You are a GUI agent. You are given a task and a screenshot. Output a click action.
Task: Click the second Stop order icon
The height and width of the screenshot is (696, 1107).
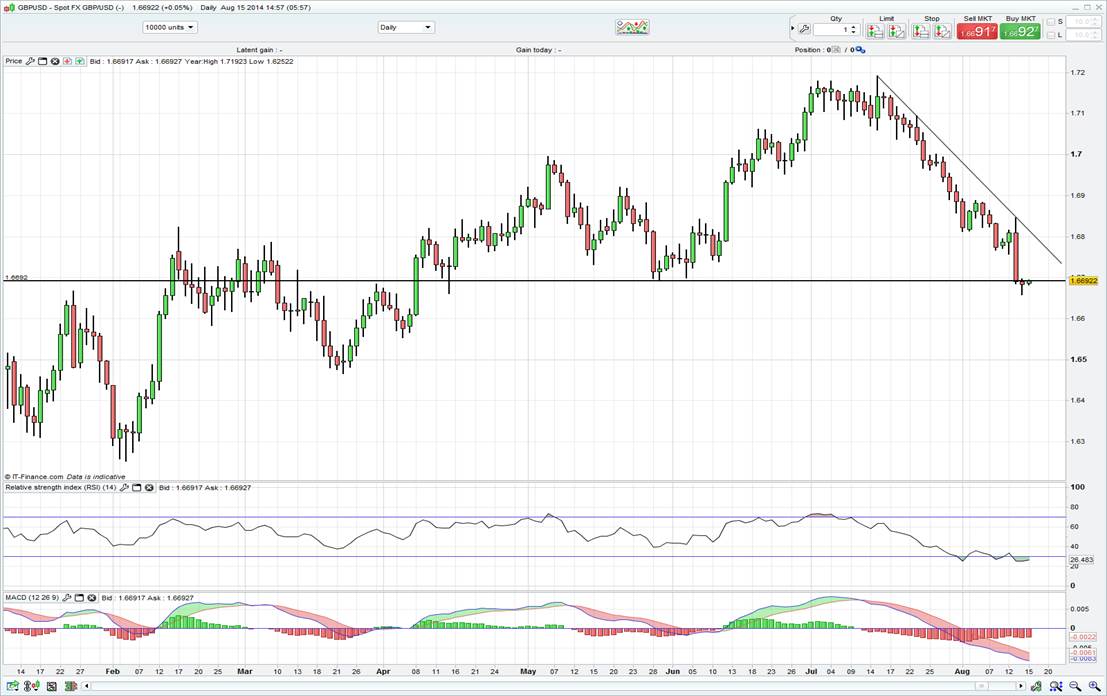[x=942, y=31]
